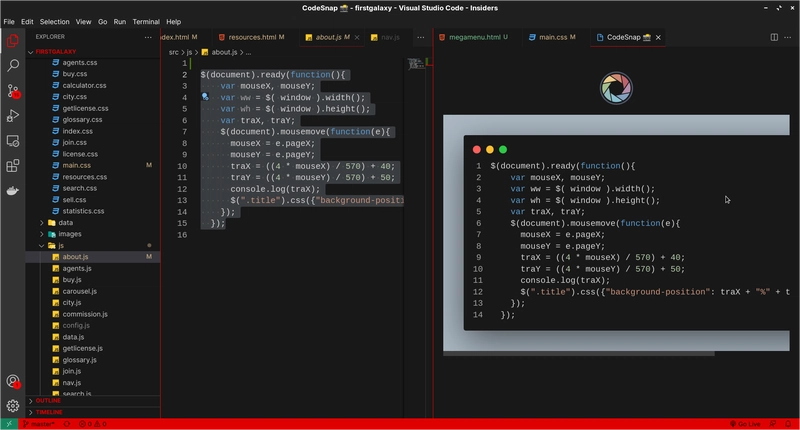Viewport: 800px width, 430px height.
Task: Open glossary.css in the explorer
Action: click(x=82, y=120)
